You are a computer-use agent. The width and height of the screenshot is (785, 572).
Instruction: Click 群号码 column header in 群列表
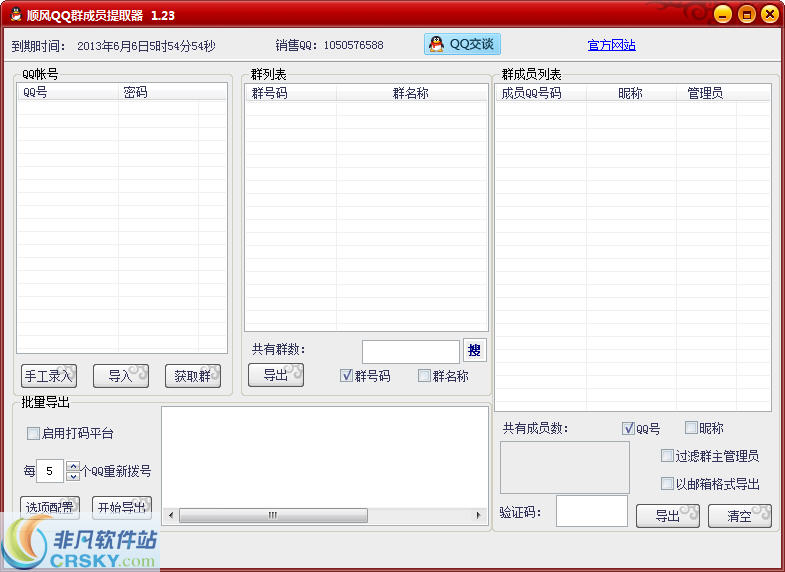pos(291,94)
